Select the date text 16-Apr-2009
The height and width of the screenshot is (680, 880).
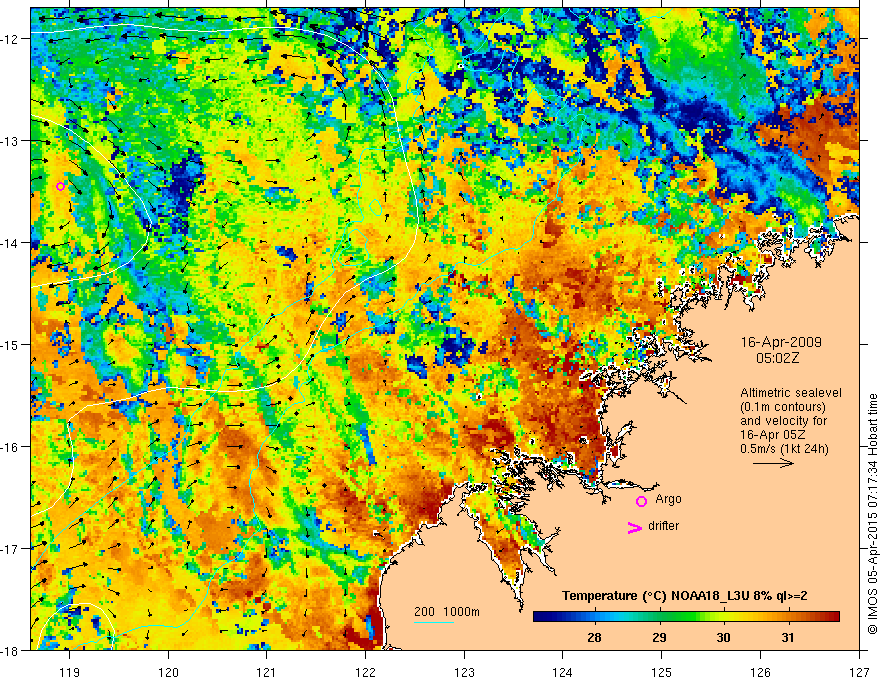click(781, 342)
